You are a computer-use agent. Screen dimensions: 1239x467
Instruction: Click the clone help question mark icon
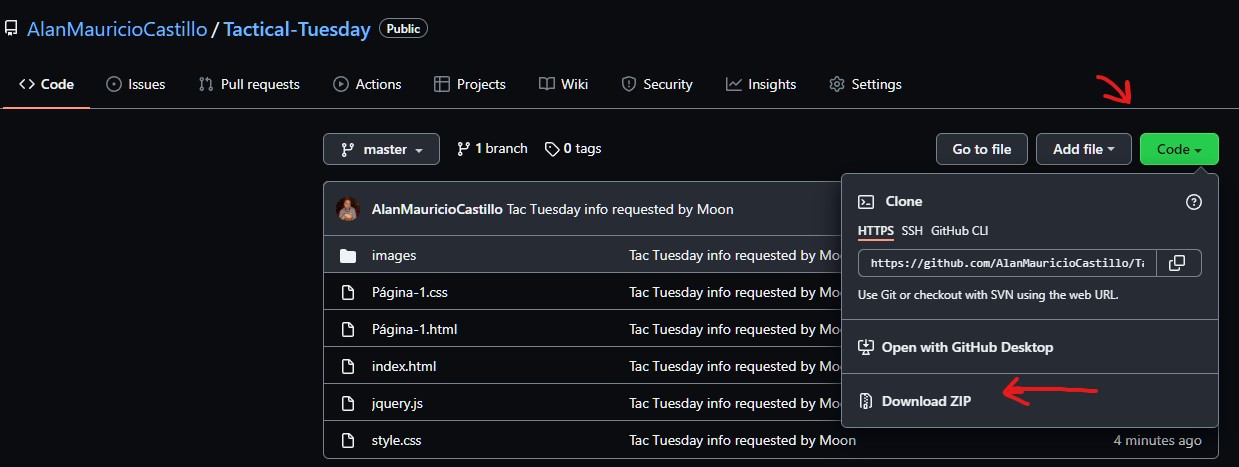pos(1193,202)
